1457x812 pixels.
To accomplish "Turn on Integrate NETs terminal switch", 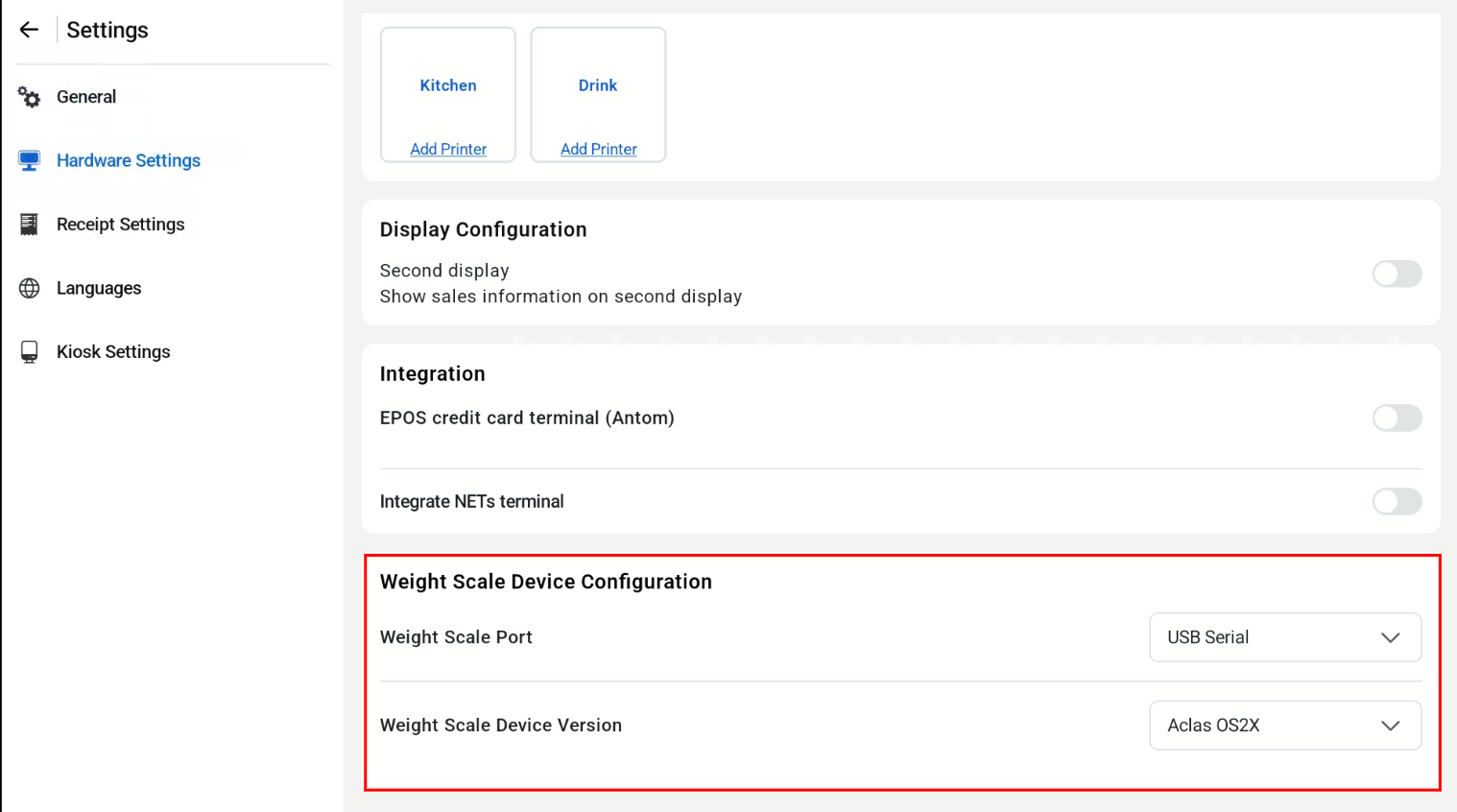I will (x=1397, y=501).
